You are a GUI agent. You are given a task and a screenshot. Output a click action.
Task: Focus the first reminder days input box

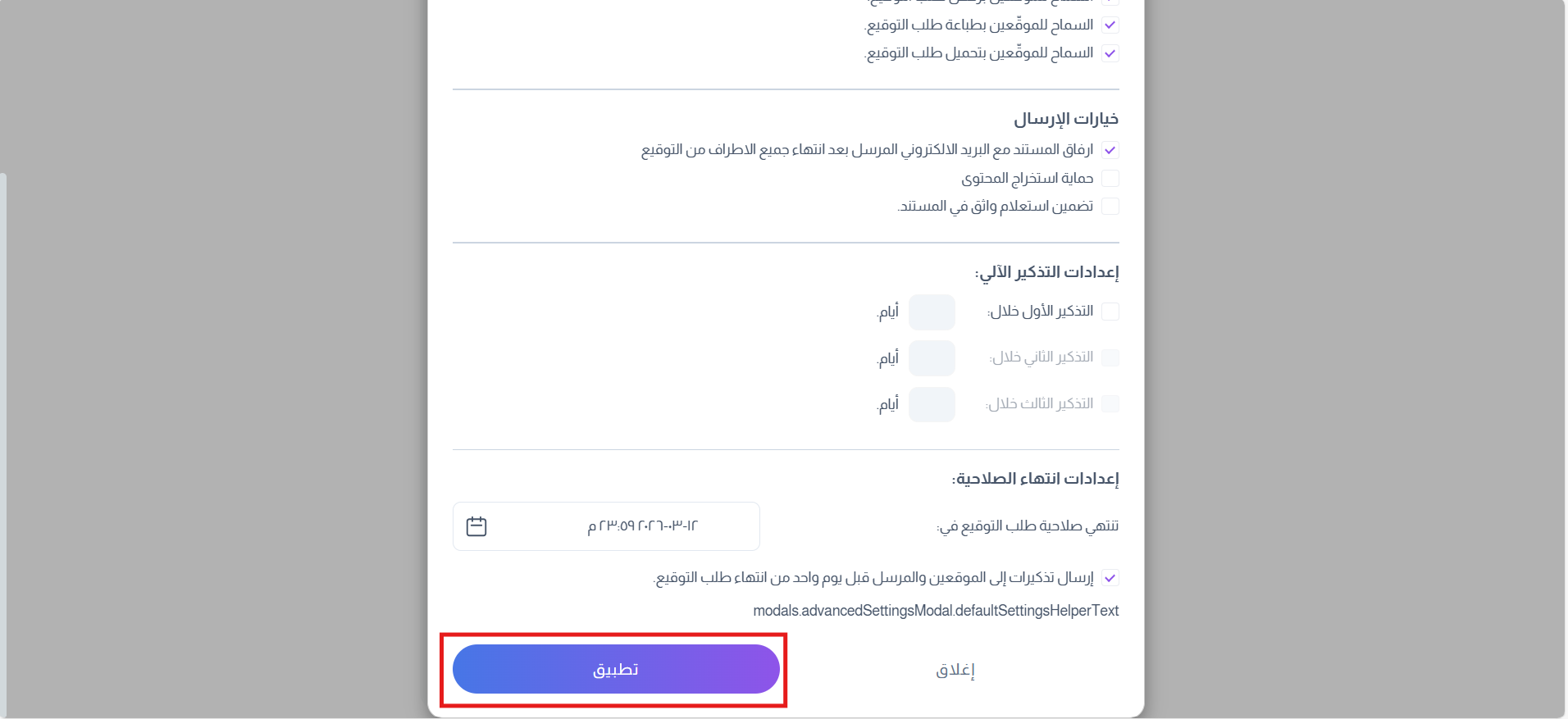(x=932, y=312)
